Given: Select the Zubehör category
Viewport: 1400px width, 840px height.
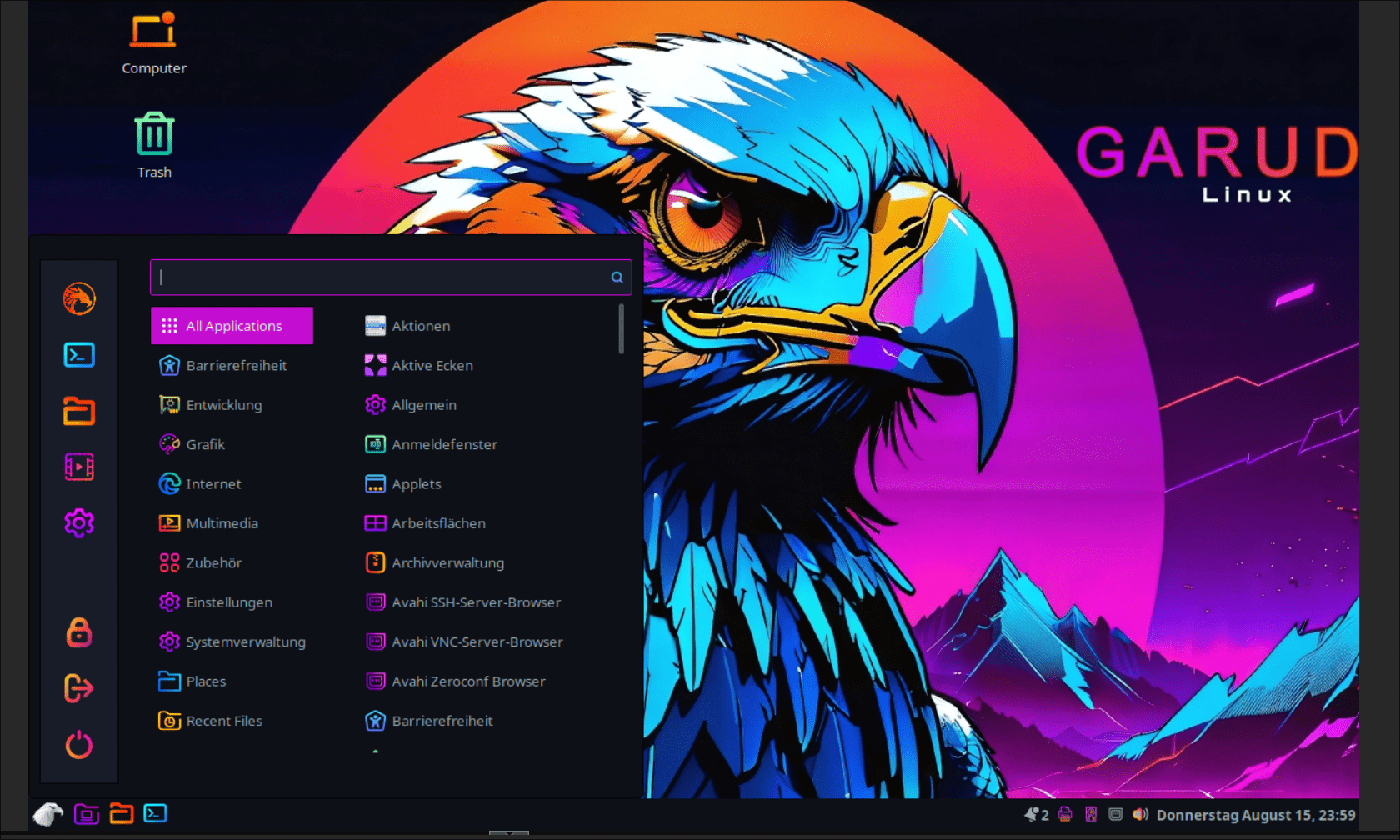Looking at the screenshot, I should pos(232,563).
